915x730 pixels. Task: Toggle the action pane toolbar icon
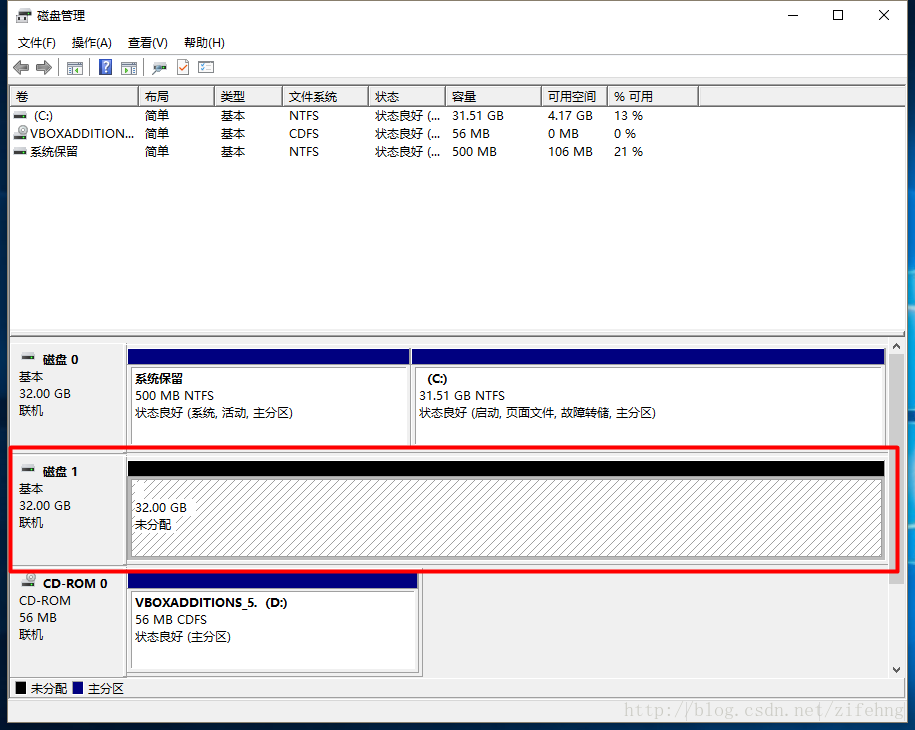click(129, 68)
